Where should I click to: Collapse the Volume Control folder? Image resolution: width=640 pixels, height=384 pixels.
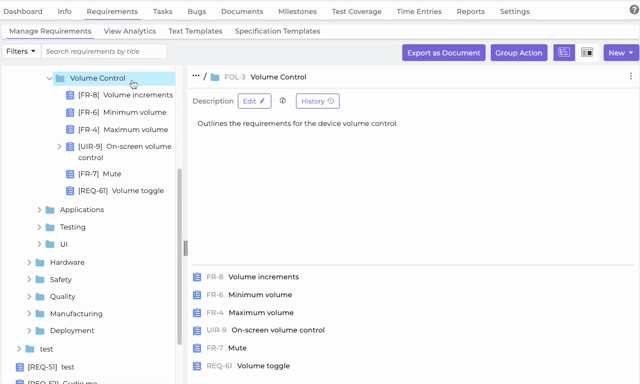[x=49, y=78]
